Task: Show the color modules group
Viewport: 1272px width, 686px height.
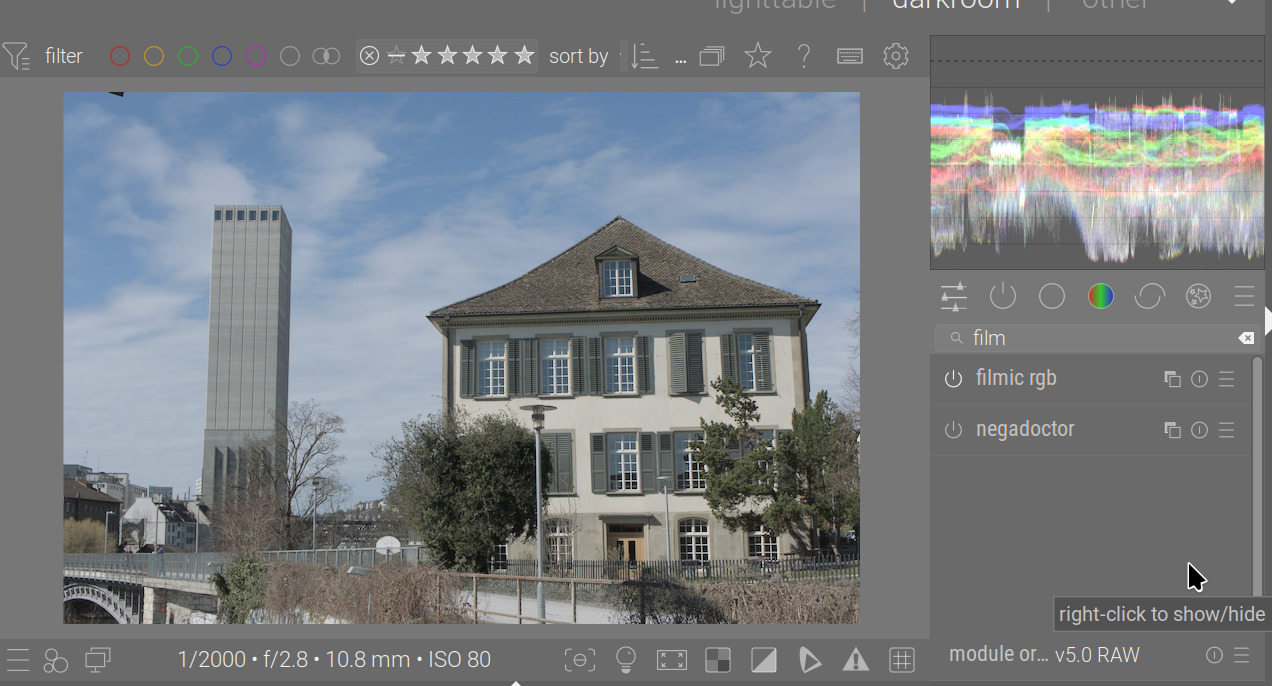Action: [1101, 296]
